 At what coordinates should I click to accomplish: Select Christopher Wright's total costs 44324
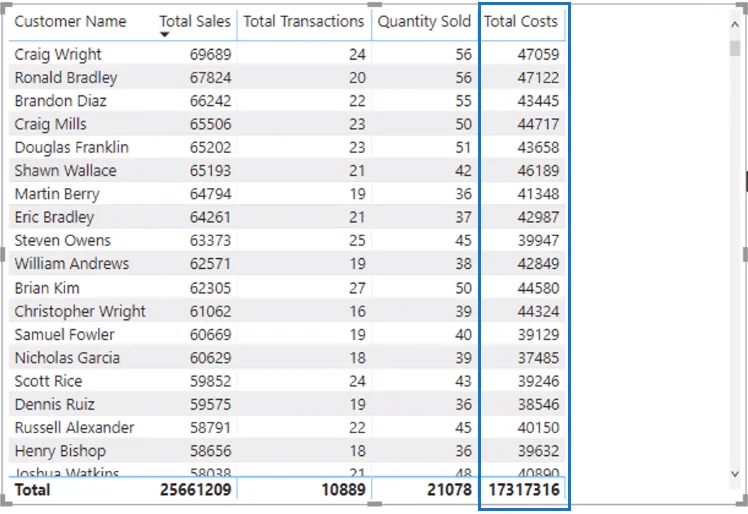click(538, 312)
